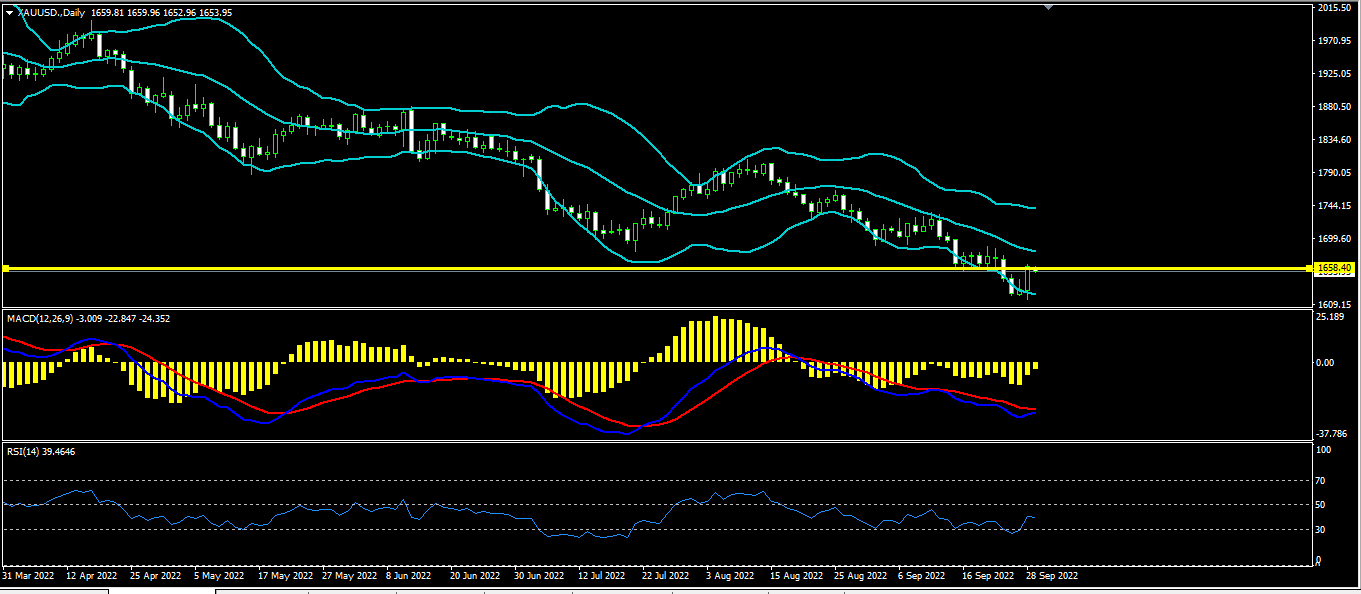This screenshot has height=594, width=1361.
Task: Click the 1744.15 price scale value
Action: [1336, 206]
